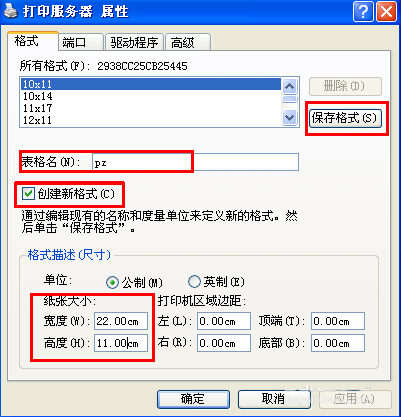Click the 高度 height input field

point(121,343)
